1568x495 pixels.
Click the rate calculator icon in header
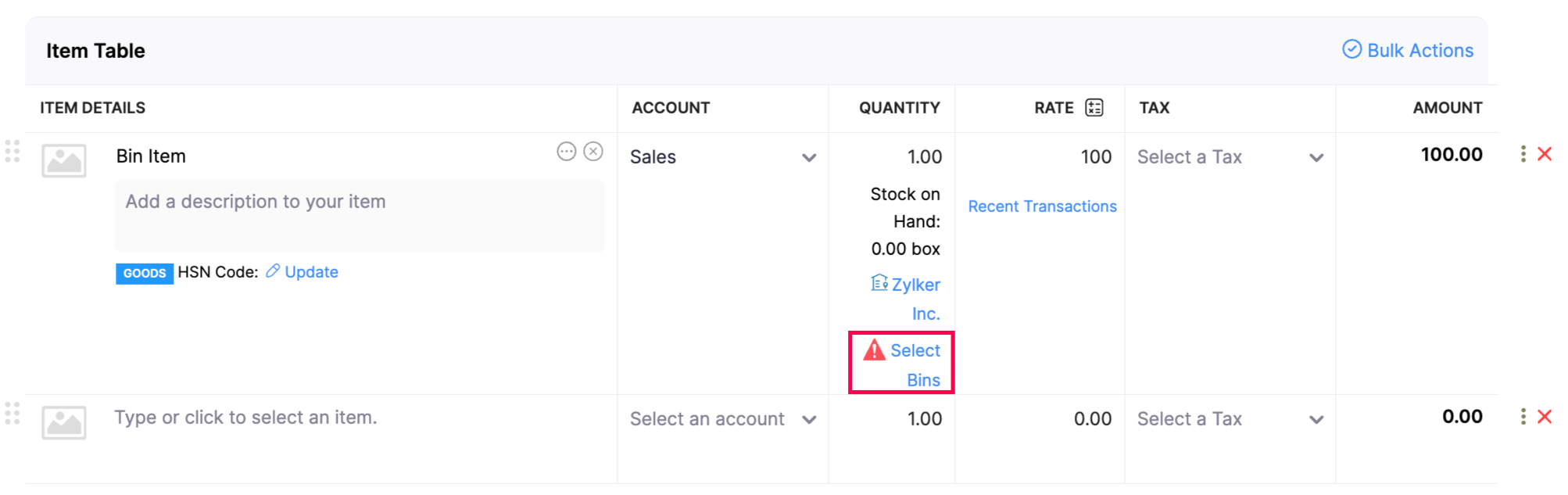[x=1094, y=108]
